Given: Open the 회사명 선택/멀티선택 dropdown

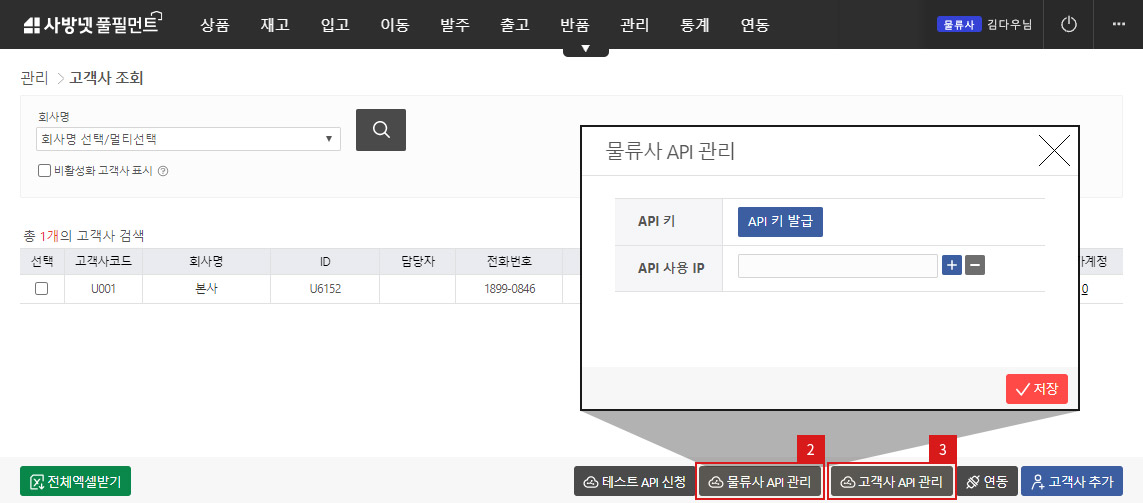Looking at the screenshot, I should pos(187,138).
